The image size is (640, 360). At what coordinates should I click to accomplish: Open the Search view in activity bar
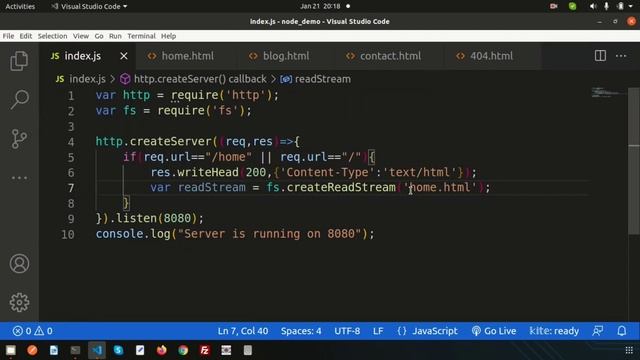[x=19, y=100]
